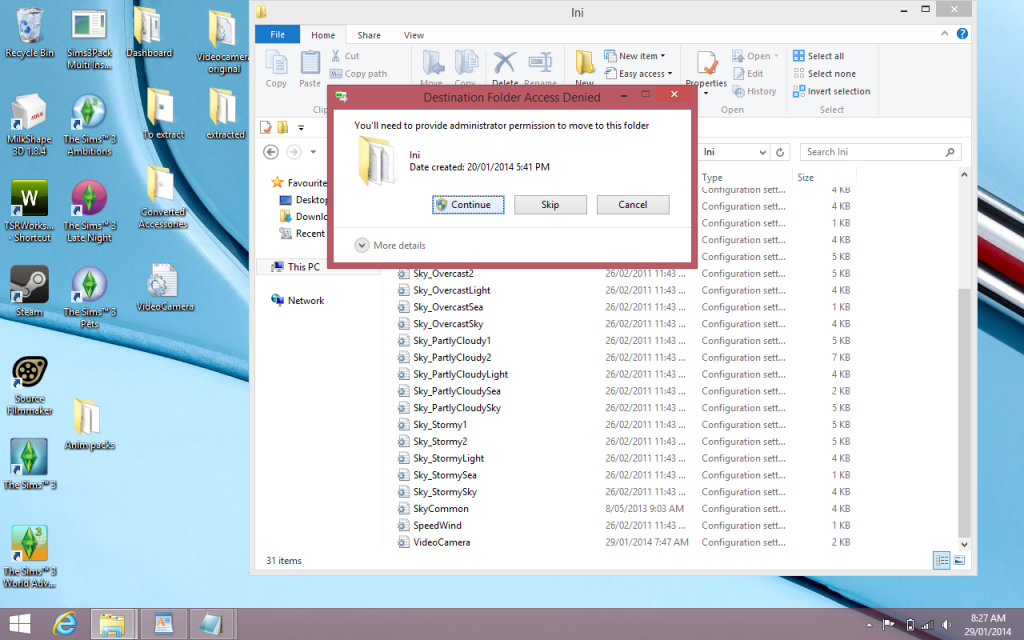Select the Sky_PartlyCloudyLight file
1024x640 pixels.
(460, 374)
